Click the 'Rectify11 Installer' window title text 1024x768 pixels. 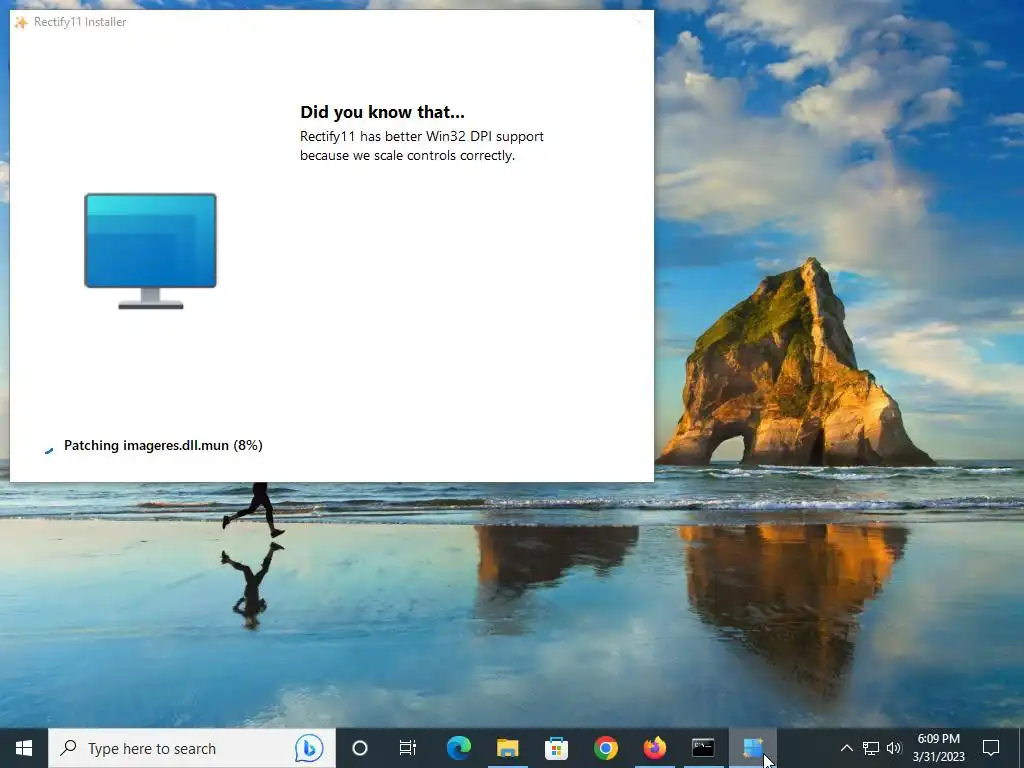click(x=80, y=22)
